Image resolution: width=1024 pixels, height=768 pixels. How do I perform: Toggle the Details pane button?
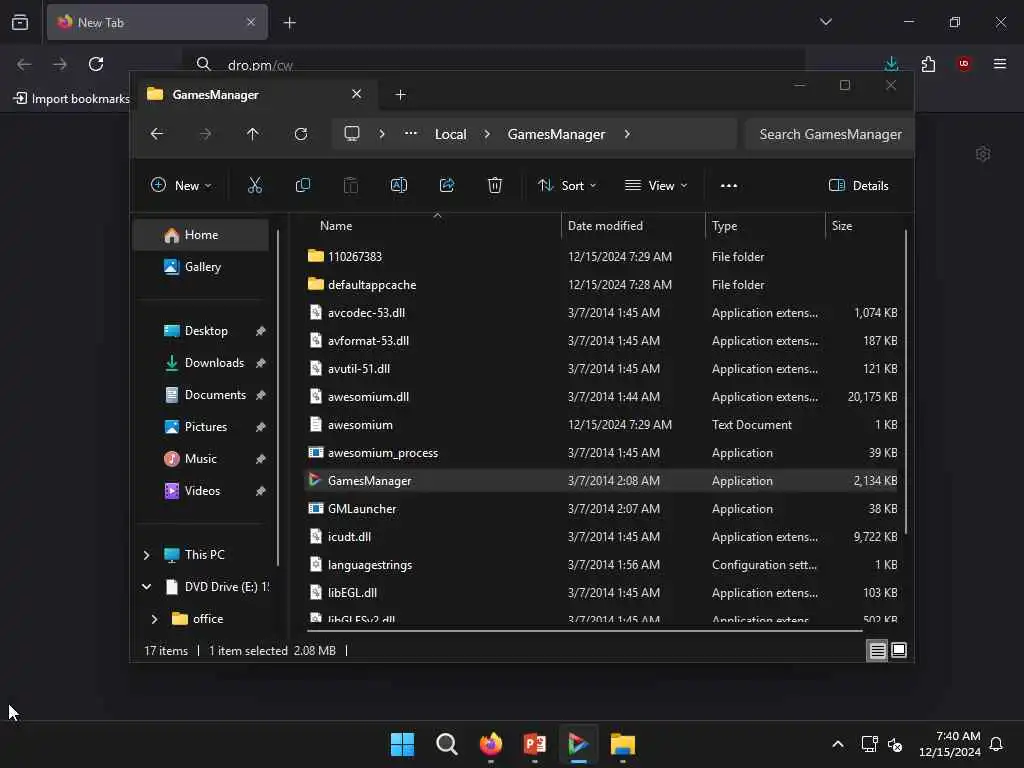(x=858, y=185)
